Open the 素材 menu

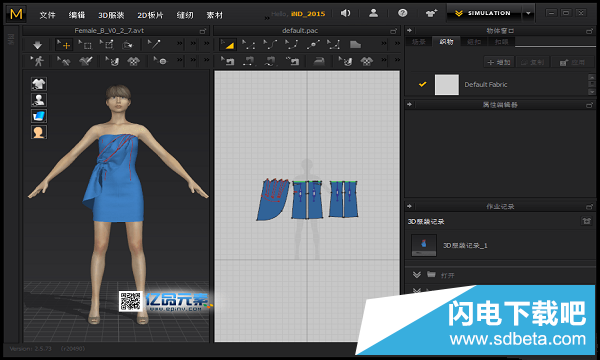coord(214,15)
